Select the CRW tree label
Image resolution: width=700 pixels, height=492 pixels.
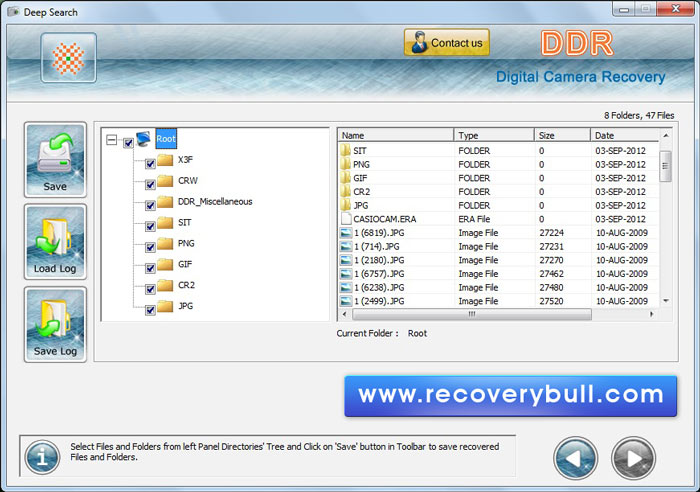188,181
